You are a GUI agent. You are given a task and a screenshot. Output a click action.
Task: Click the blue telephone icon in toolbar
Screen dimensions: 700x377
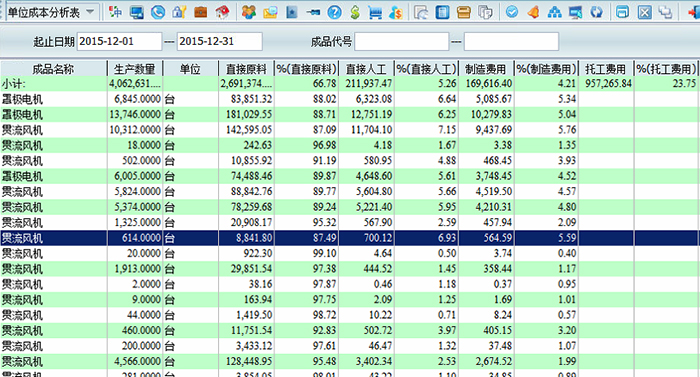pyautogui.click(x=158, y=12)
